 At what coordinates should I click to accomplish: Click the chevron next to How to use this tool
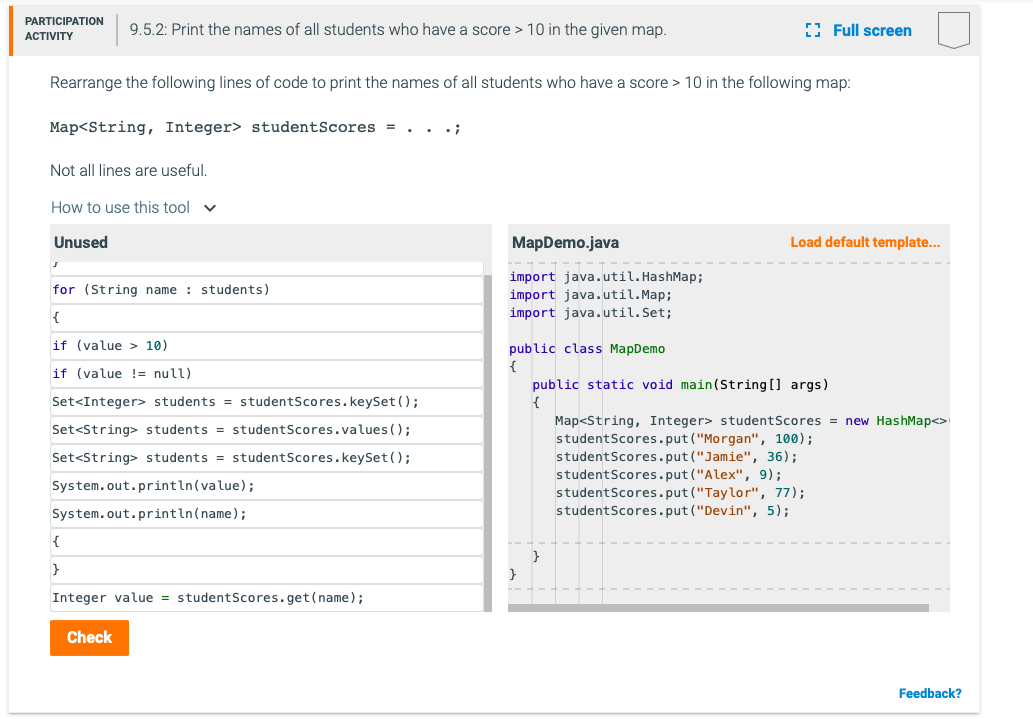(210, 208)
